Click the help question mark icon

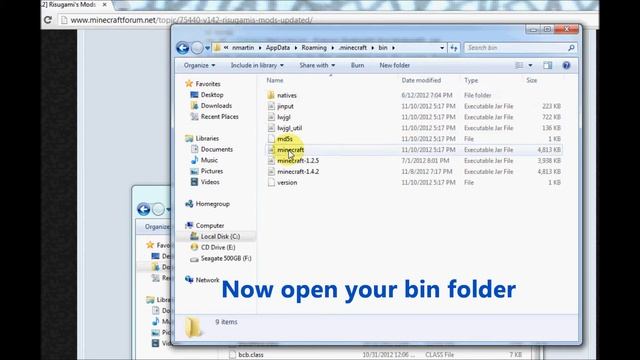click(566, 65)
